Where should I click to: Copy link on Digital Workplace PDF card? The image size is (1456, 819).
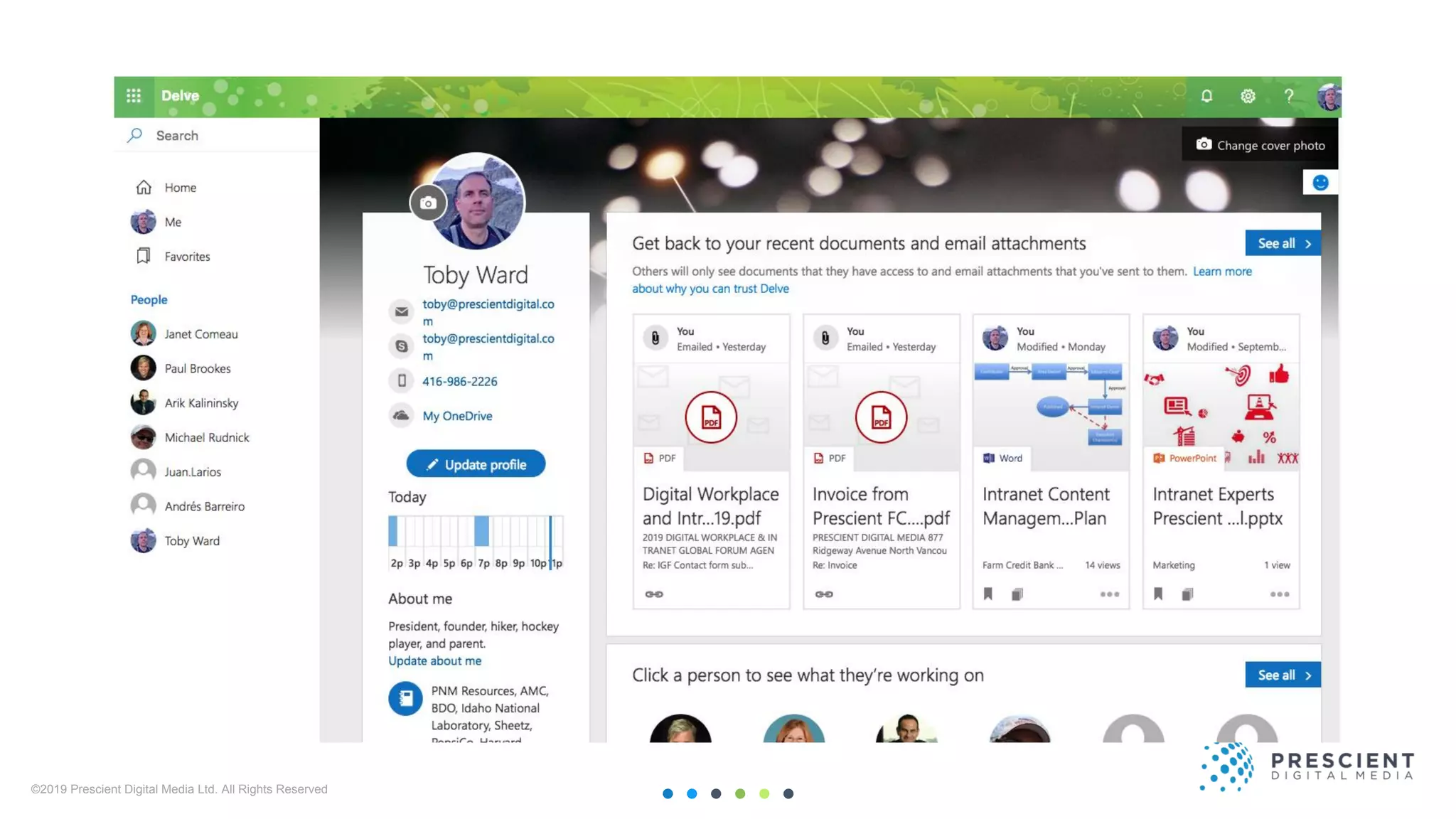[654, 594]
